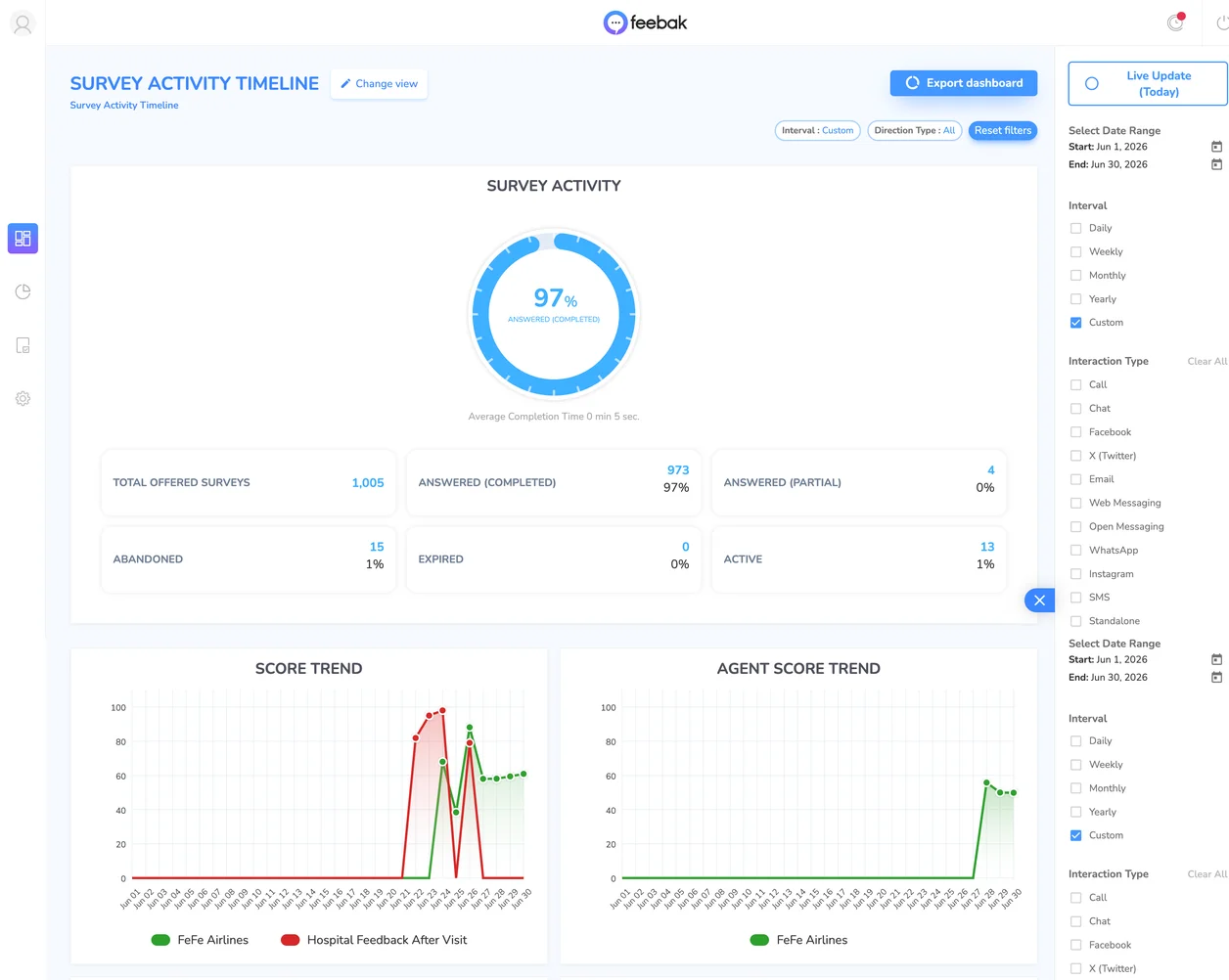The image size is (1229, 980).
Task: Close the filter panel with X button
Action: 1039,601
